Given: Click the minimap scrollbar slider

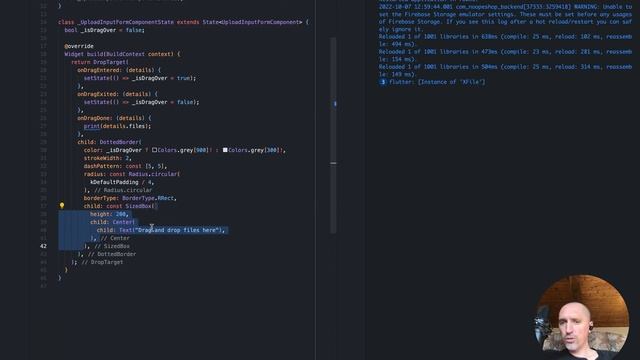Looking at the screenshot, I should pos(333,135).
